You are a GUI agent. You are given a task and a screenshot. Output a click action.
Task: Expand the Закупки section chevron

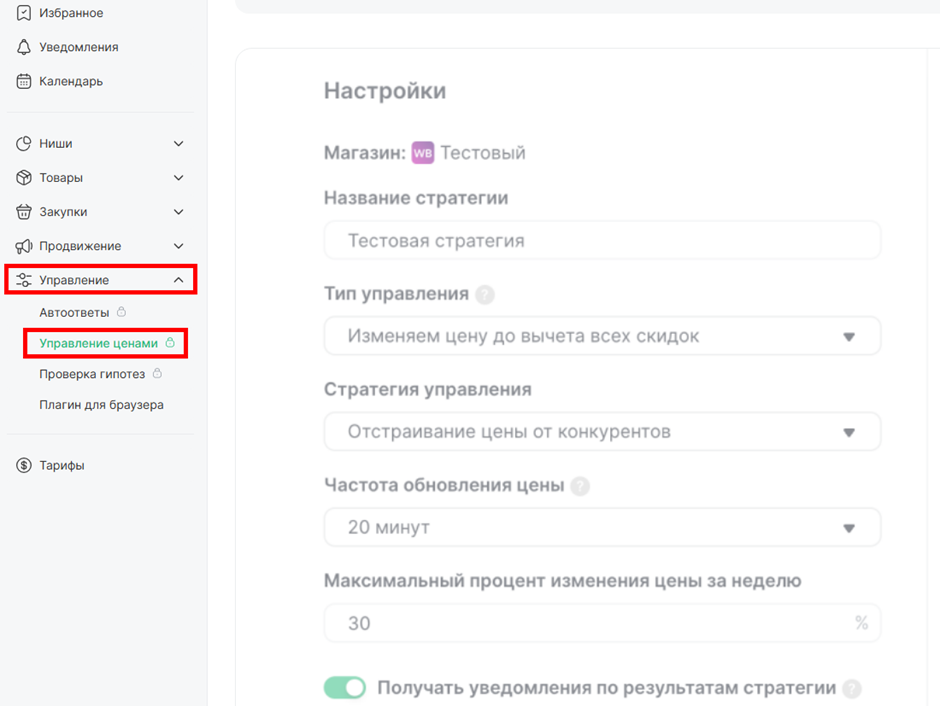pyautogui.click(x=178, y=212)
